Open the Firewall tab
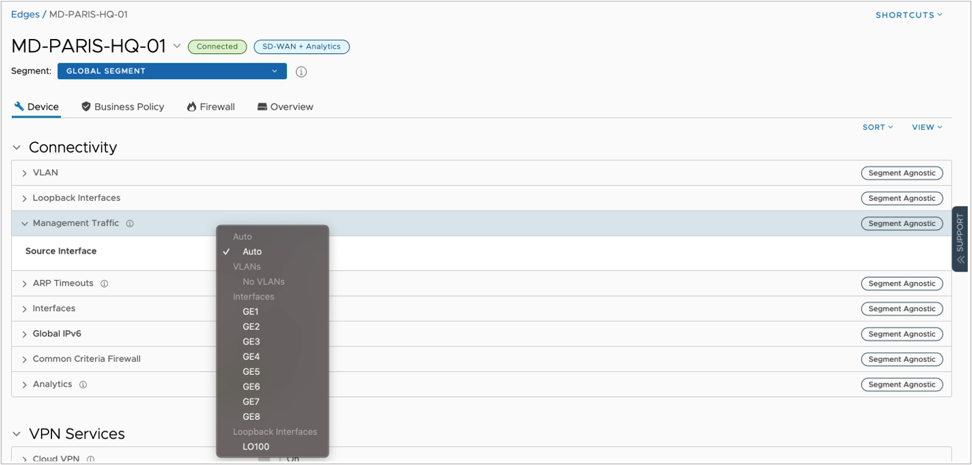 point(211,107)
